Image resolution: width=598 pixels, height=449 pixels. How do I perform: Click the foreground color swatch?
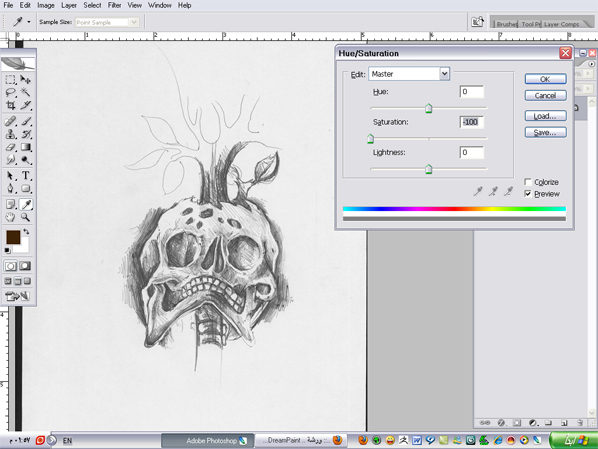pyautogui.click(x=13, y=237)
